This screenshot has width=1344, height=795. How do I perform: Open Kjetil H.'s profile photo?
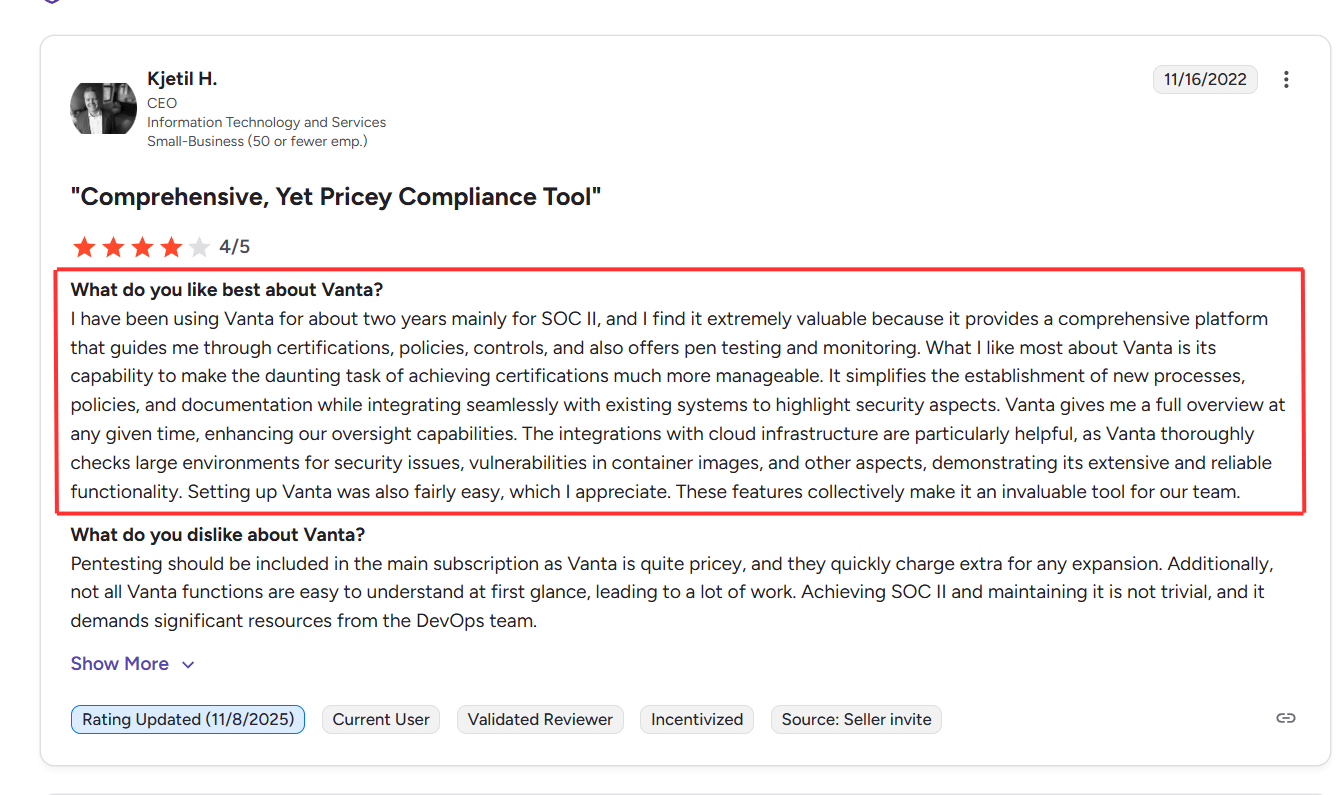pyautogui.click(x=103, y=108)
